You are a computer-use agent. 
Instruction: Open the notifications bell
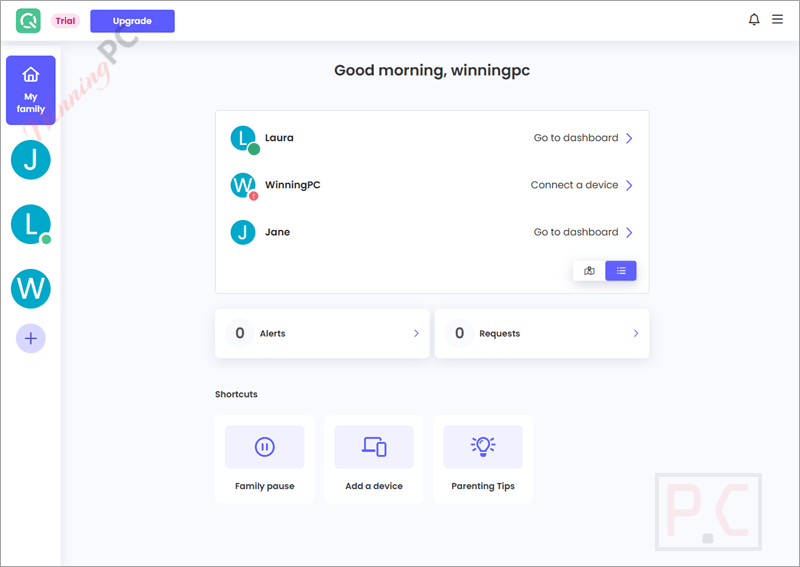(754, 19)
